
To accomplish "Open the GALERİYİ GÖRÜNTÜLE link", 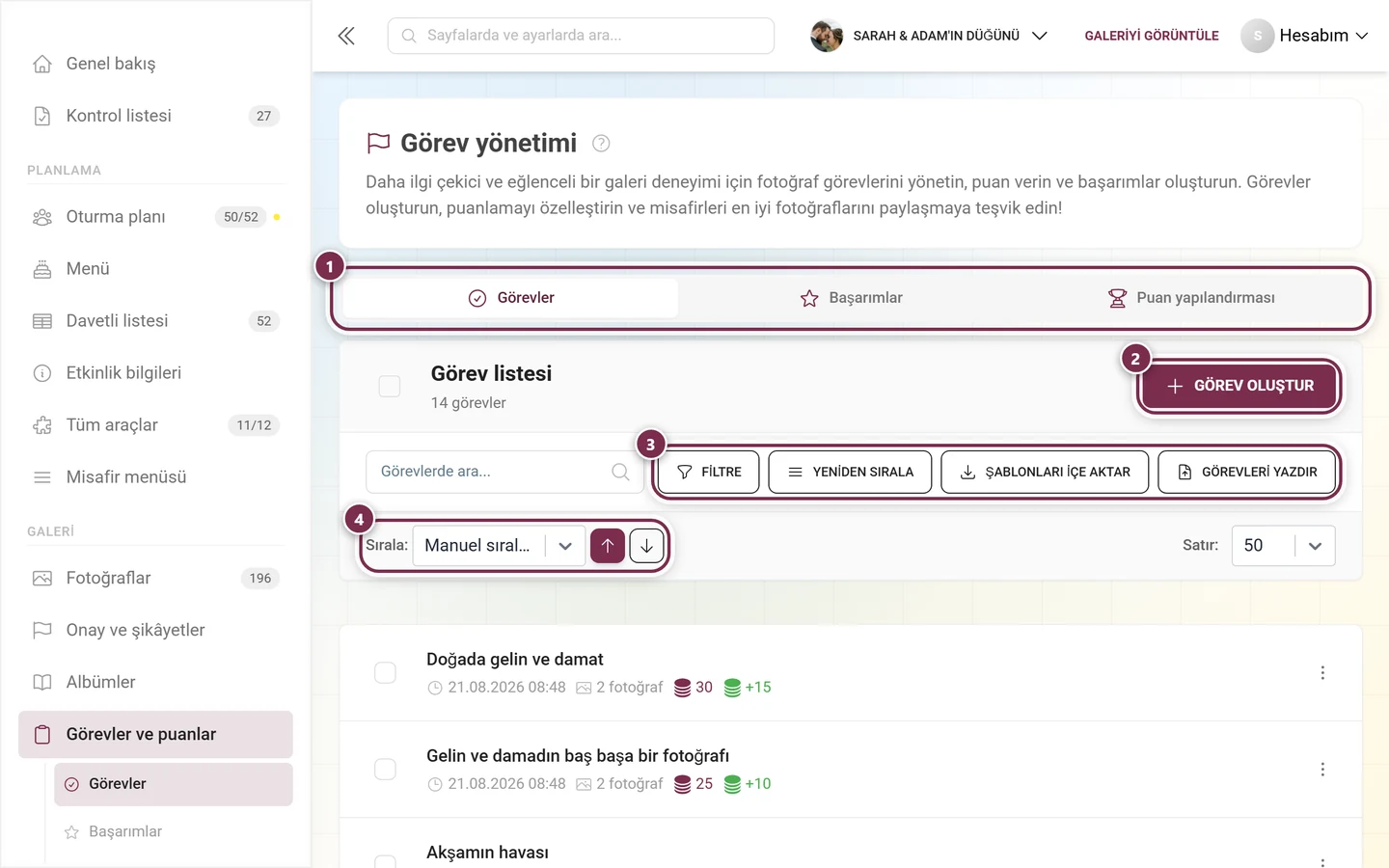I will click(1152, 36).
